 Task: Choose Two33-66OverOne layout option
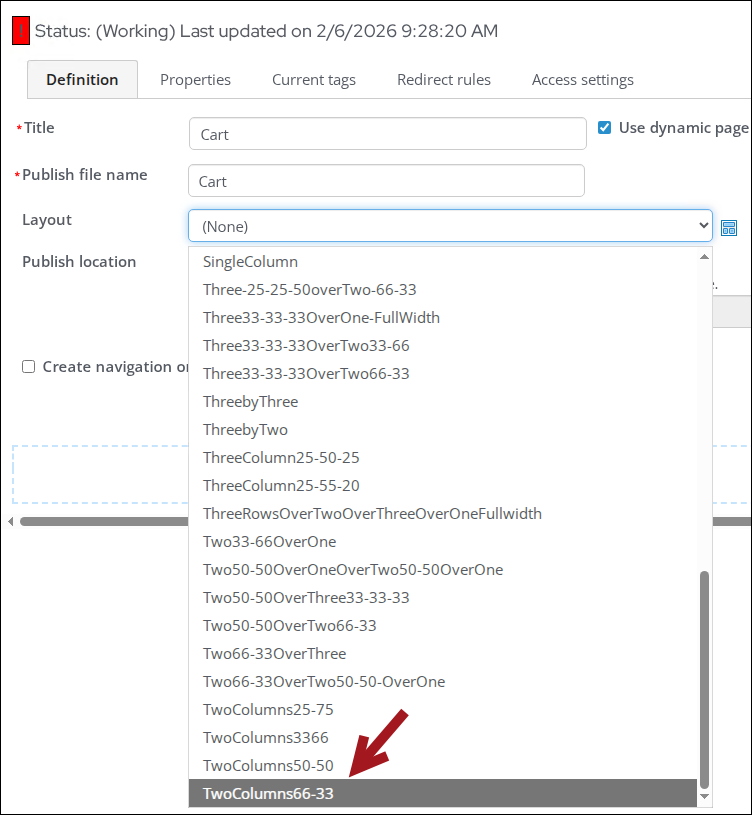tap(269, 542)
